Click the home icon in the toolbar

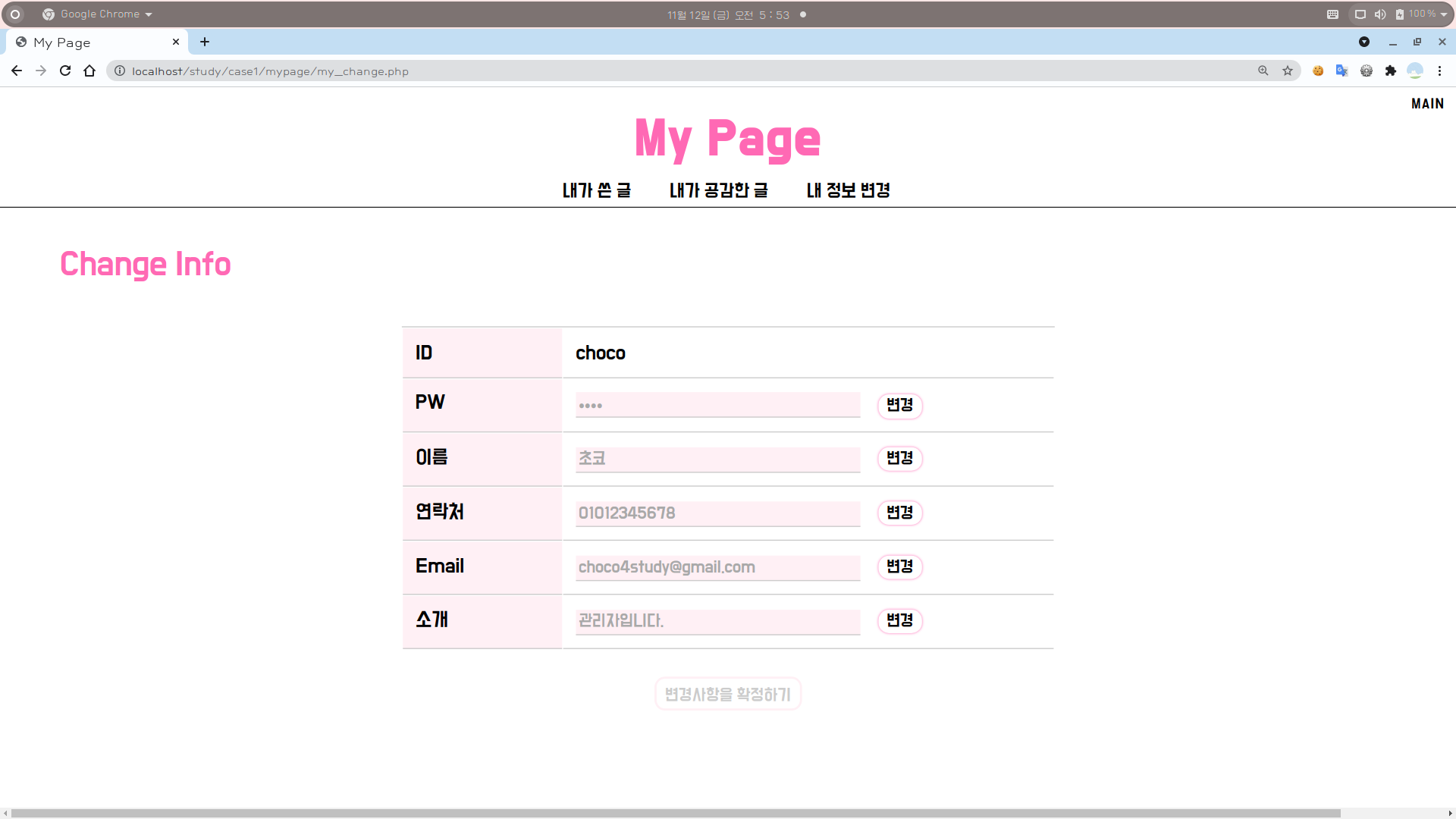click(89, 71)
